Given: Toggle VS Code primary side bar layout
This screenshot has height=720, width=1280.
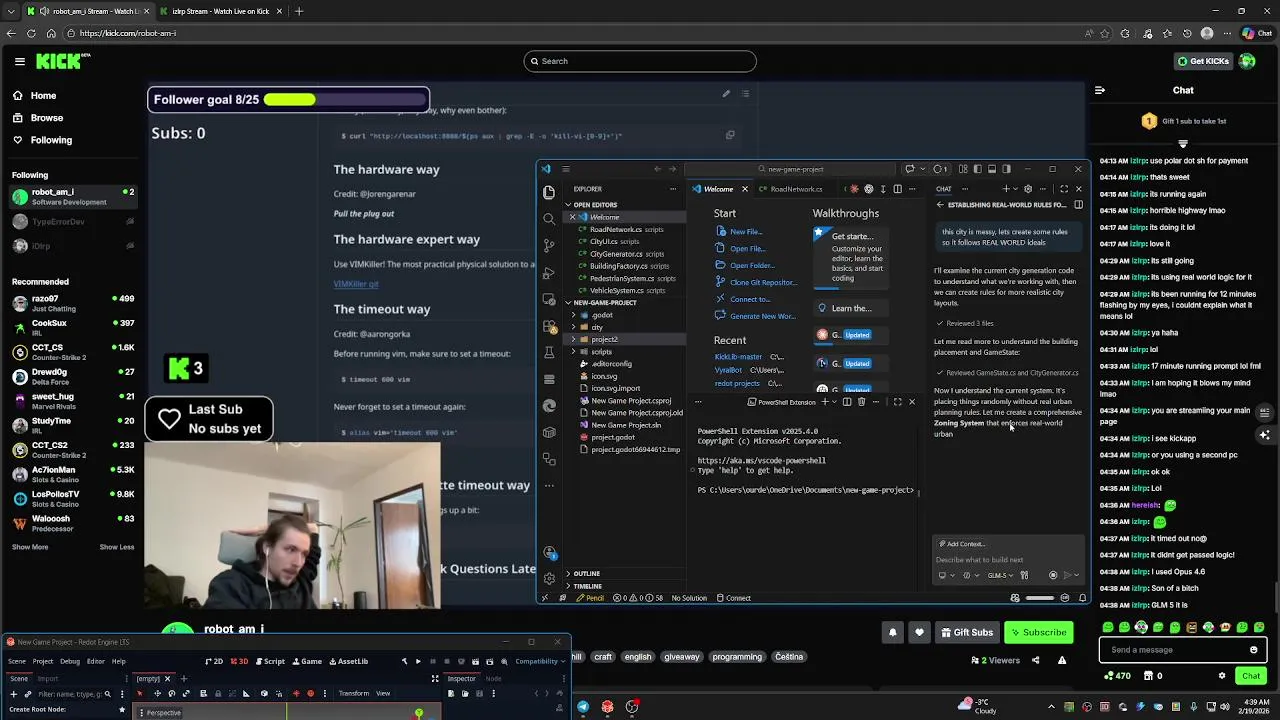Looking at the screenshot, I should coord(977,169).
